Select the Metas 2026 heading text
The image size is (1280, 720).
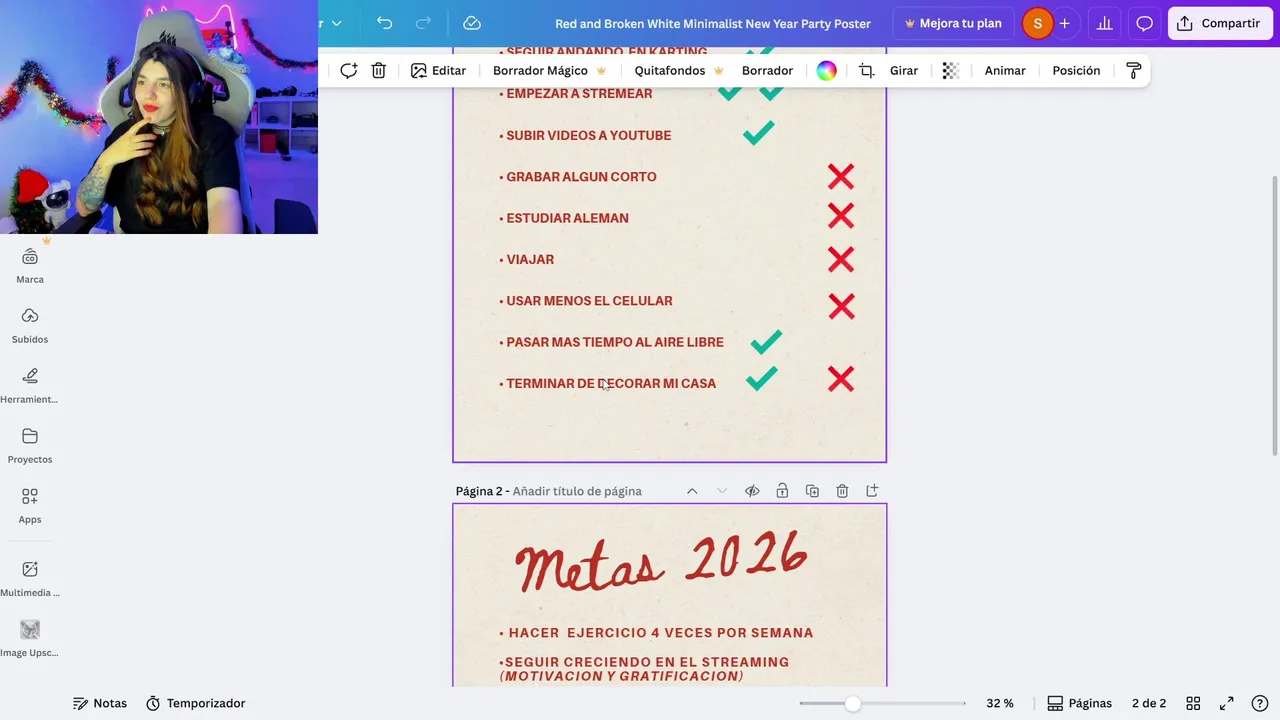coord(661,561)
